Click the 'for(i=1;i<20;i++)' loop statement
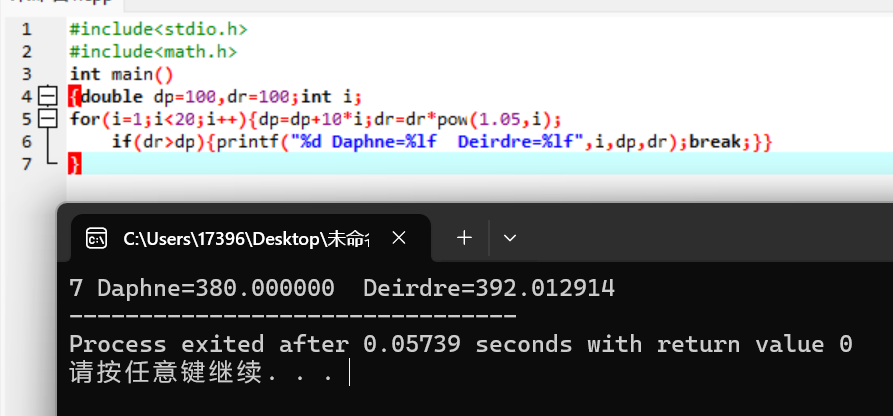 [159, 119]
